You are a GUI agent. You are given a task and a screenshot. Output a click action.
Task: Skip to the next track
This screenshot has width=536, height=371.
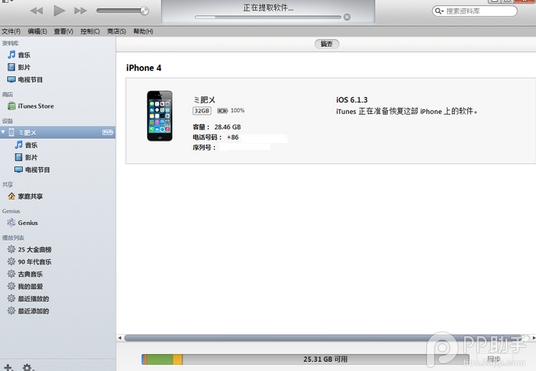80,11
